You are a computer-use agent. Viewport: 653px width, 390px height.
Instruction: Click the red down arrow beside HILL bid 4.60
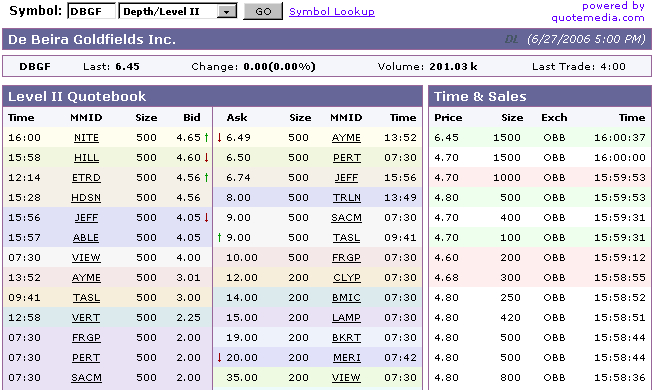(x=206, y=158)
